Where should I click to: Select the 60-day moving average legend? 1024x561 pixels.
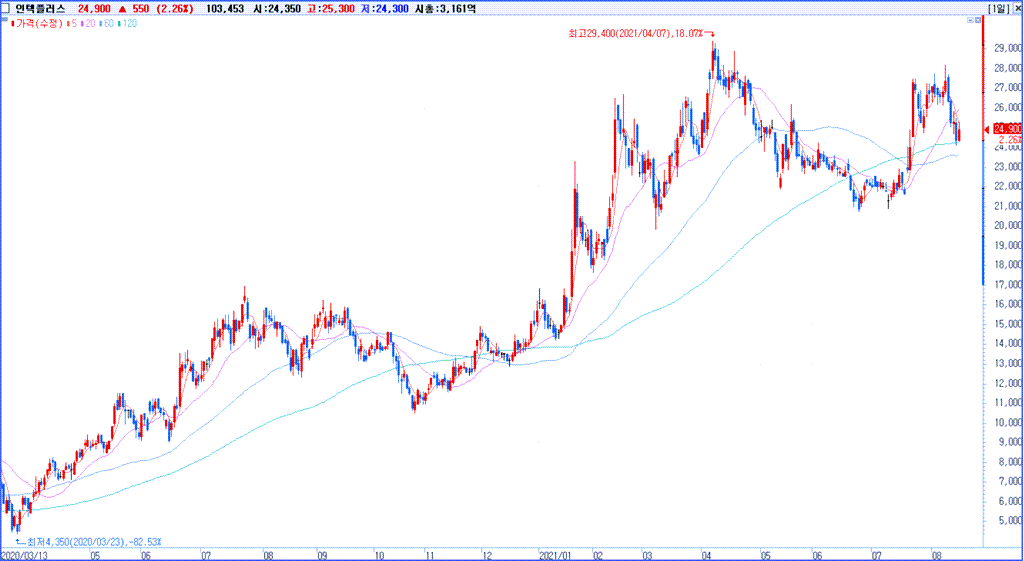(x=108, y=22)
